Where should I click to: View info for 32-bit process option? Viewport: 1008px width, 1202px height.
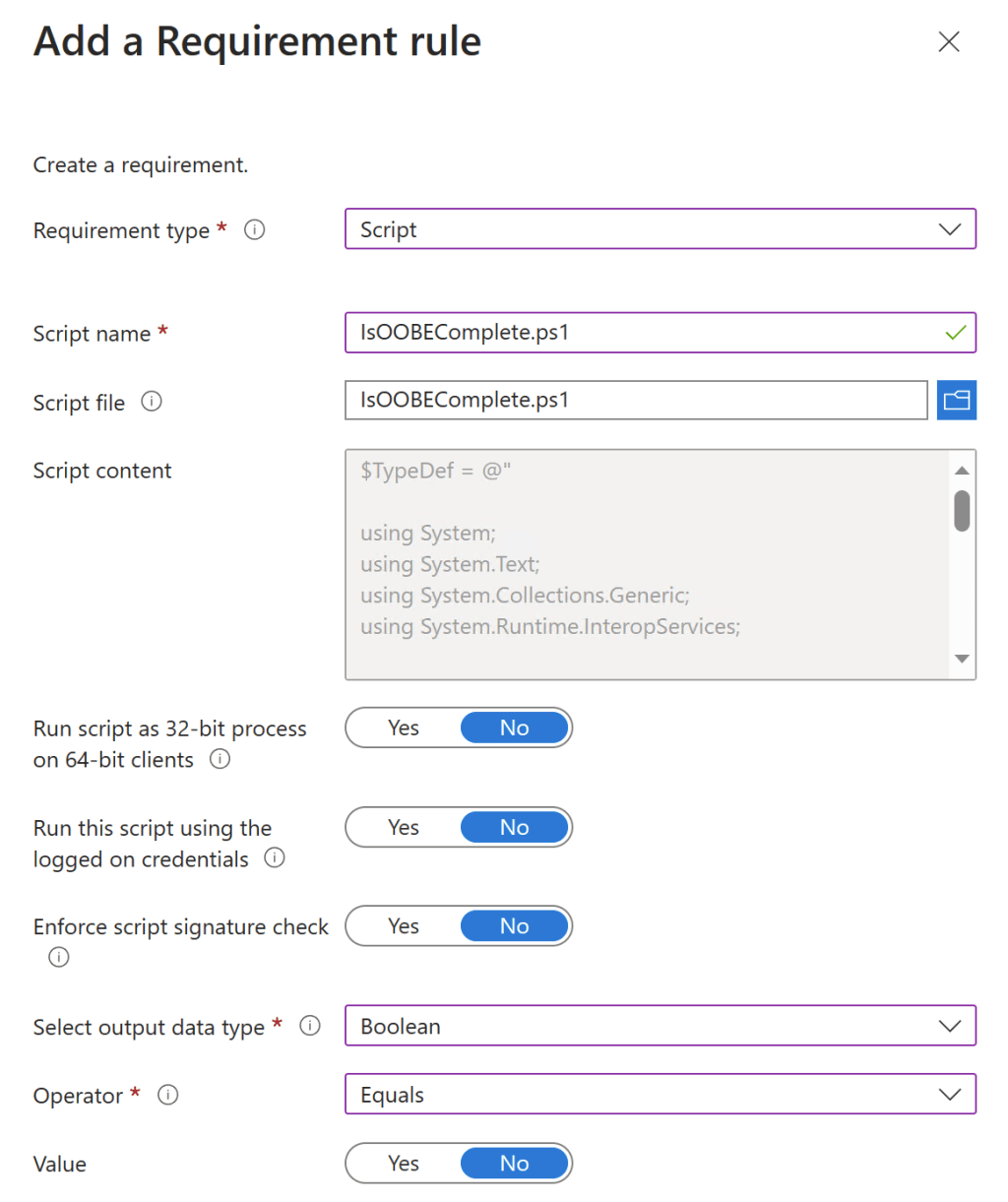[220, 759]
